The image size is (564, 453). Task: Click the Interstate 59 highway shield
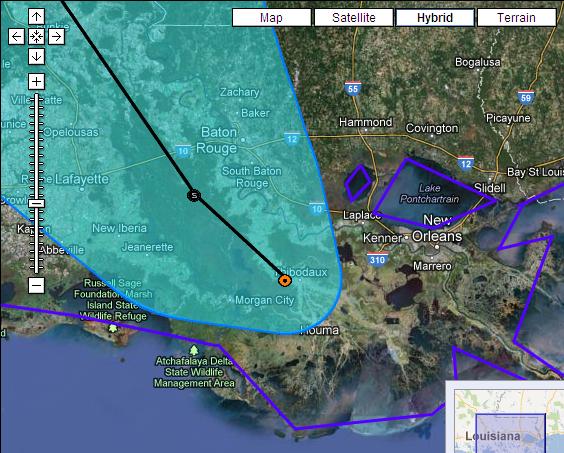click(526, 98)
